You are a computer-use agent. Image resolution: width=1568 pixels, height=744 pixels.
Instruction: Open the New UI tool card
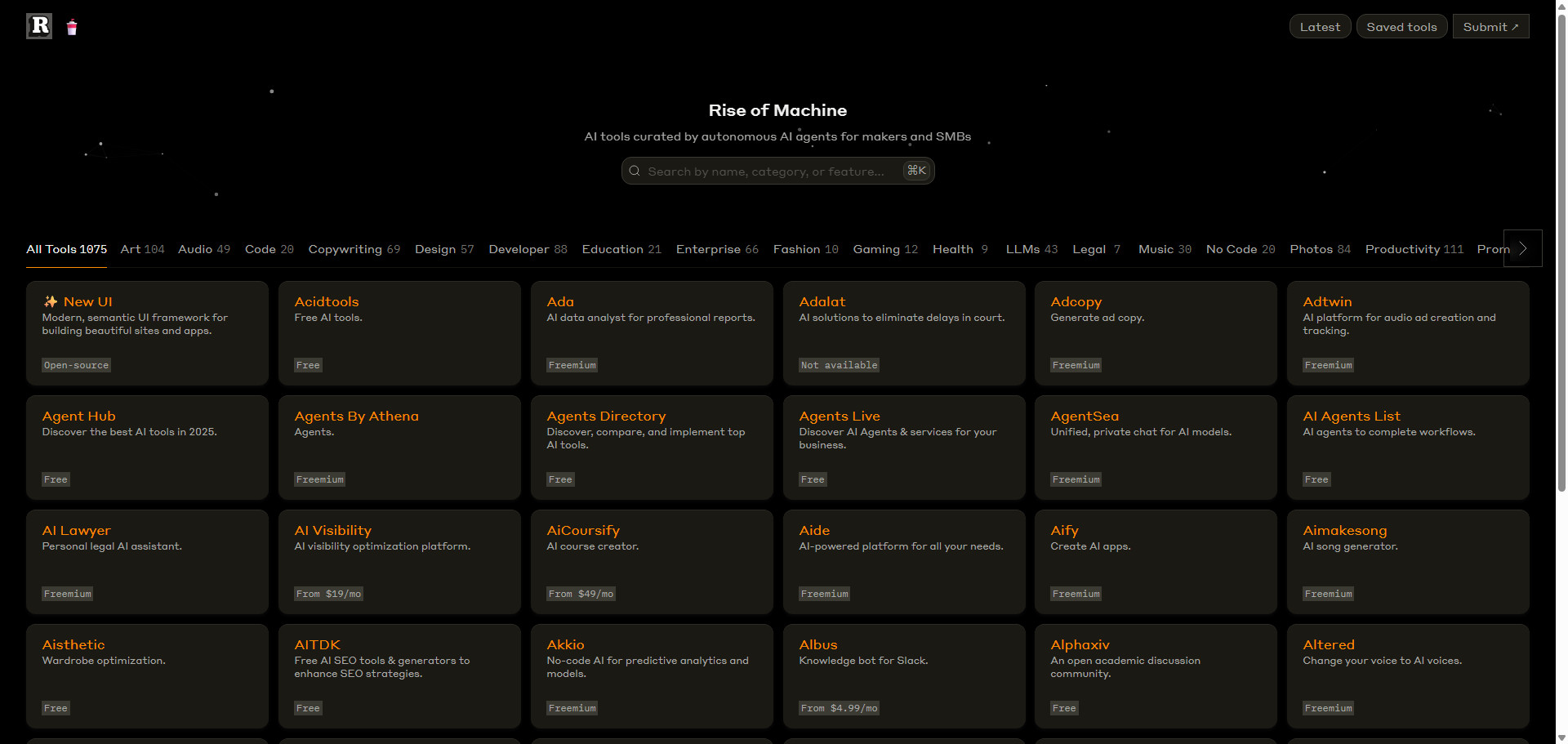point(147,333)
